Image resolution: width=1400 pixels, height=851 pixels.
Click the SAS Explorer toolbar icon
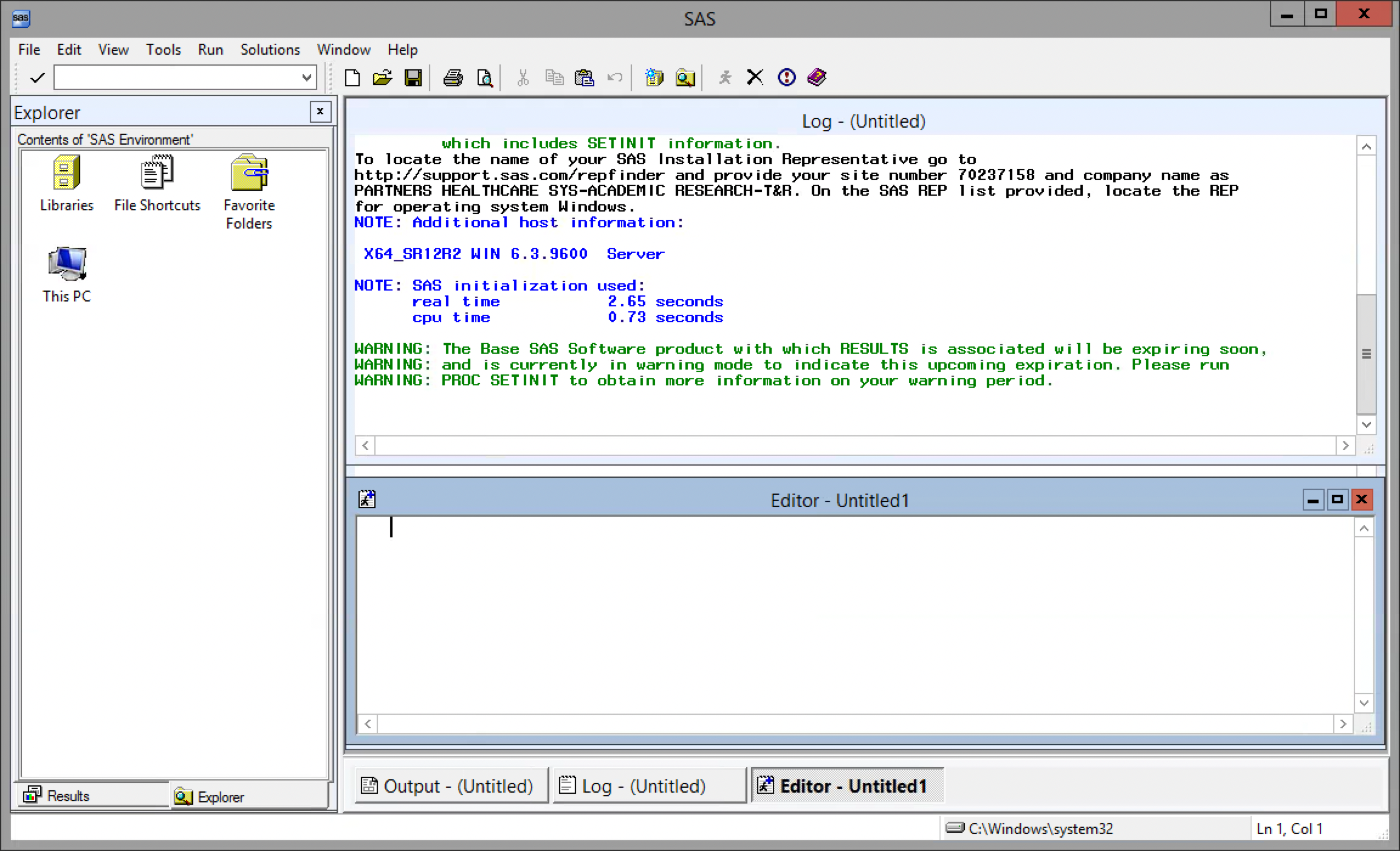click(685, 78)
